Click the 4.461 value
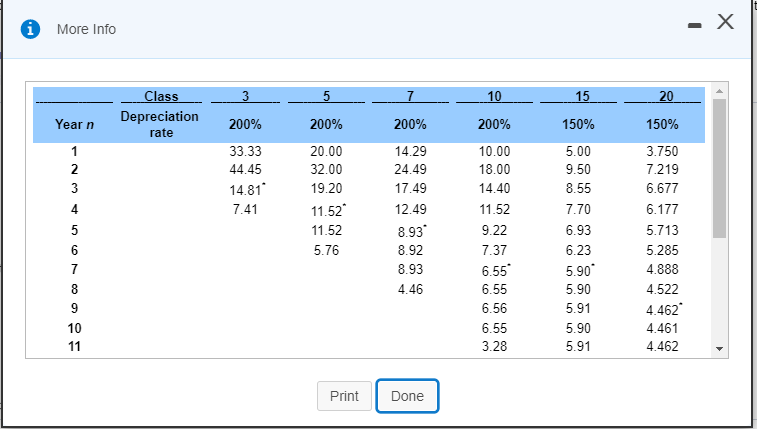Image resolution: width=757 pixels, height=429 pixels. click(x=662, y=329)
